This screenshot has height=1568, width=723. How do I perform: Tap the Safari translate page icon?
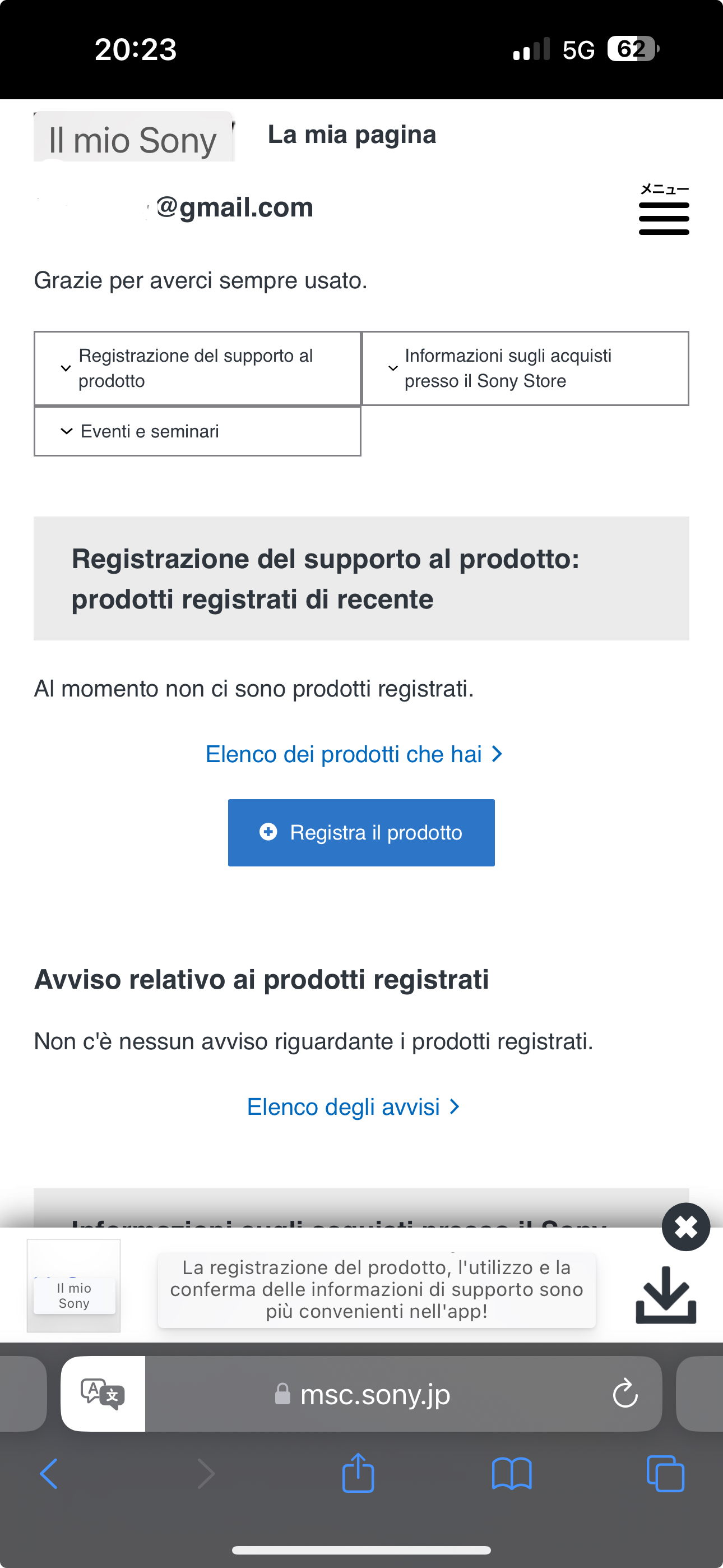(x=103, y=1393)
